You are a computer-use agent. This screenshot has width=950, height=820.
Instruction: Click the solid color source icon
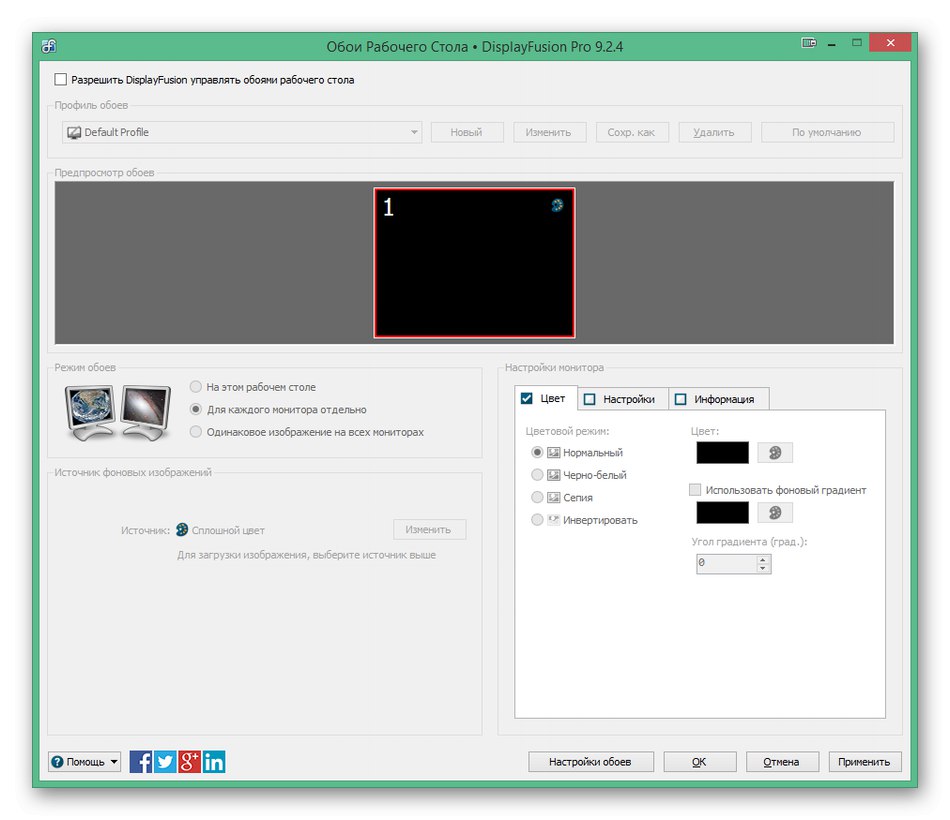[x=182, y=530]
